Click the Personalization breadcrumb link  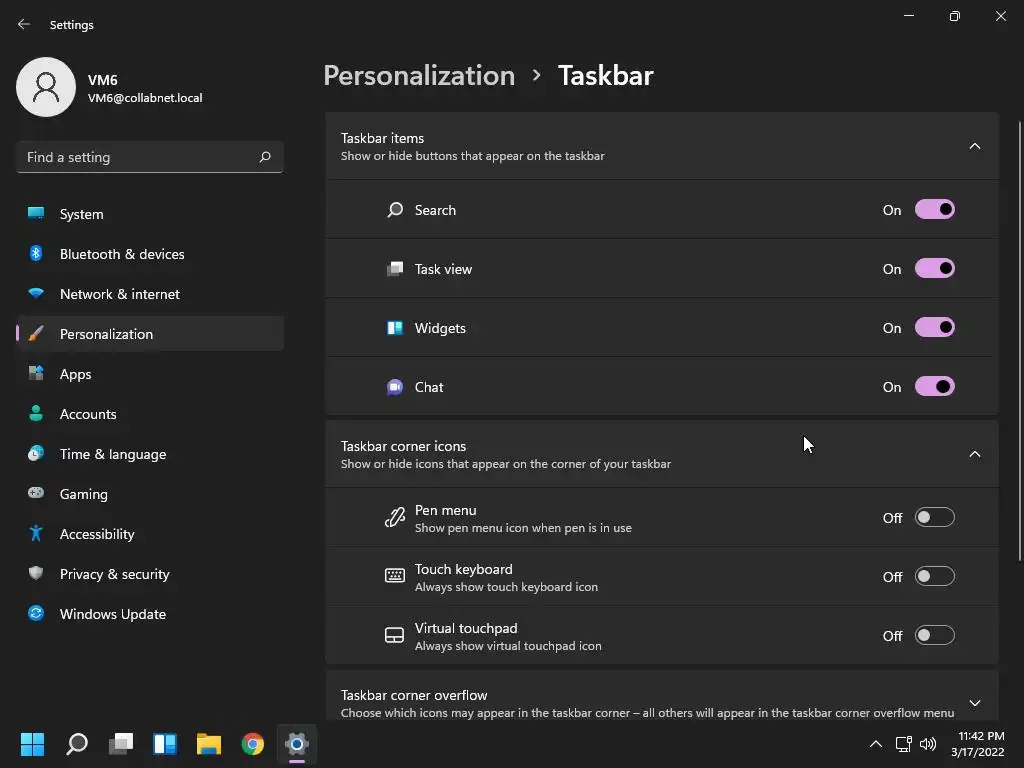pyautogui.click(x=419, y=76)
